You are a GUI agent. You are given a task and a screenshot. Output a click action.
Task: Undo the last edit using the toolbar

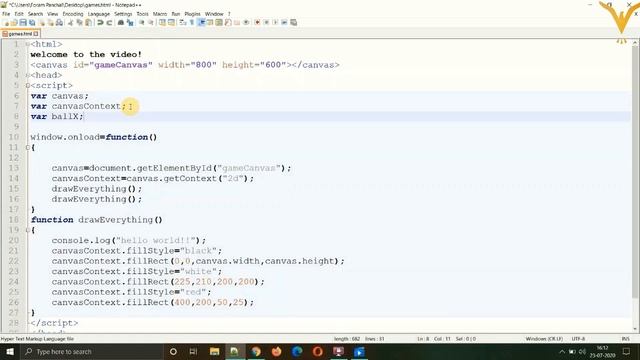click(100, 23)
